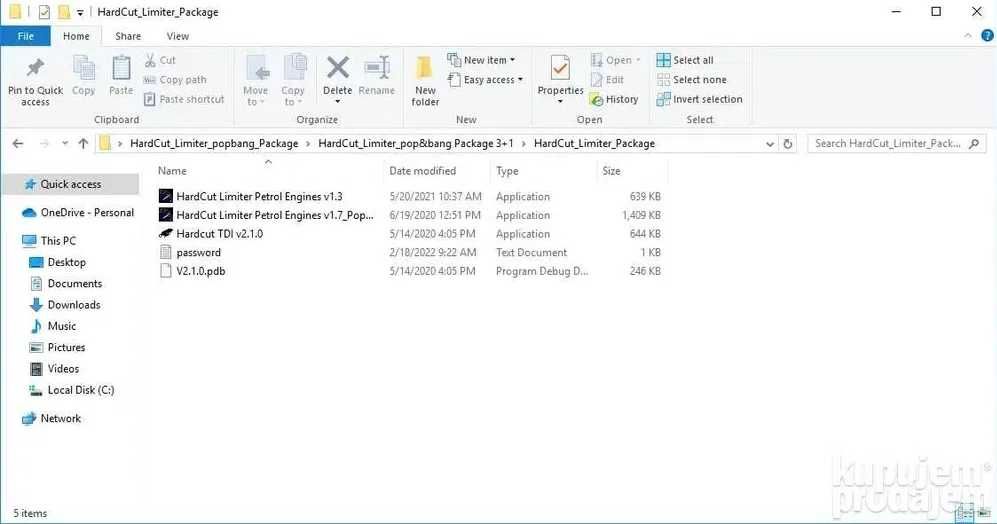This screenshot has width=997, height=524.
Task: Click Select all
Action: pyautogui.click(x=685, y=60)
